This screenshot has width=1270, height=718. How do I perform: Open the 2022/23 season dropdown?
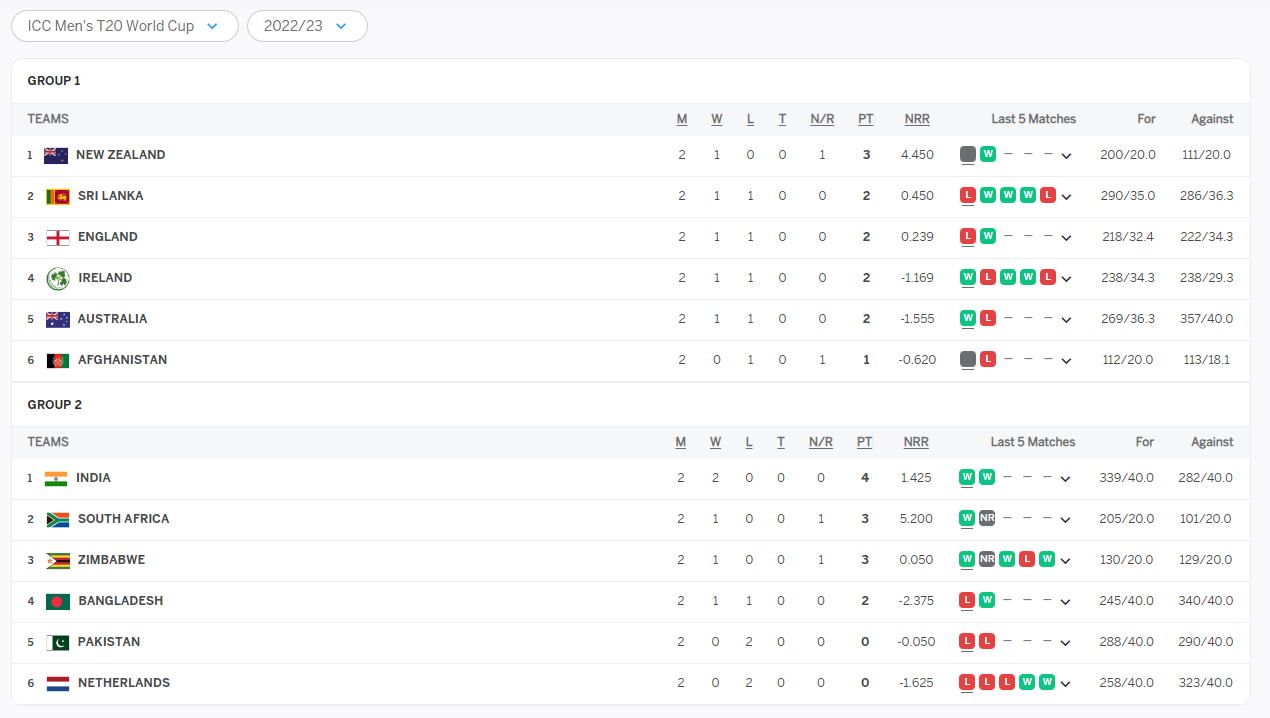[x=307, y=26]
